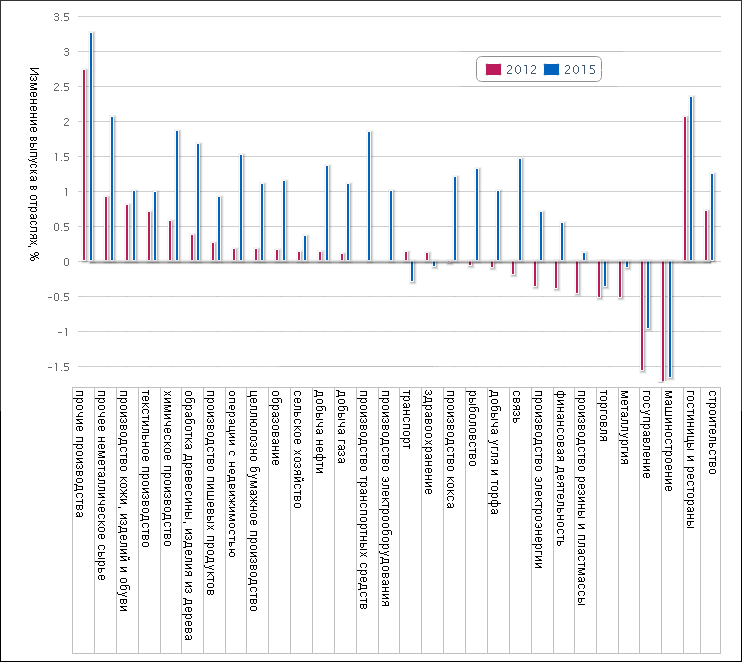Click the y-axis tick label -1.5
Screen dimensions: 743x663
pos(58,367)
